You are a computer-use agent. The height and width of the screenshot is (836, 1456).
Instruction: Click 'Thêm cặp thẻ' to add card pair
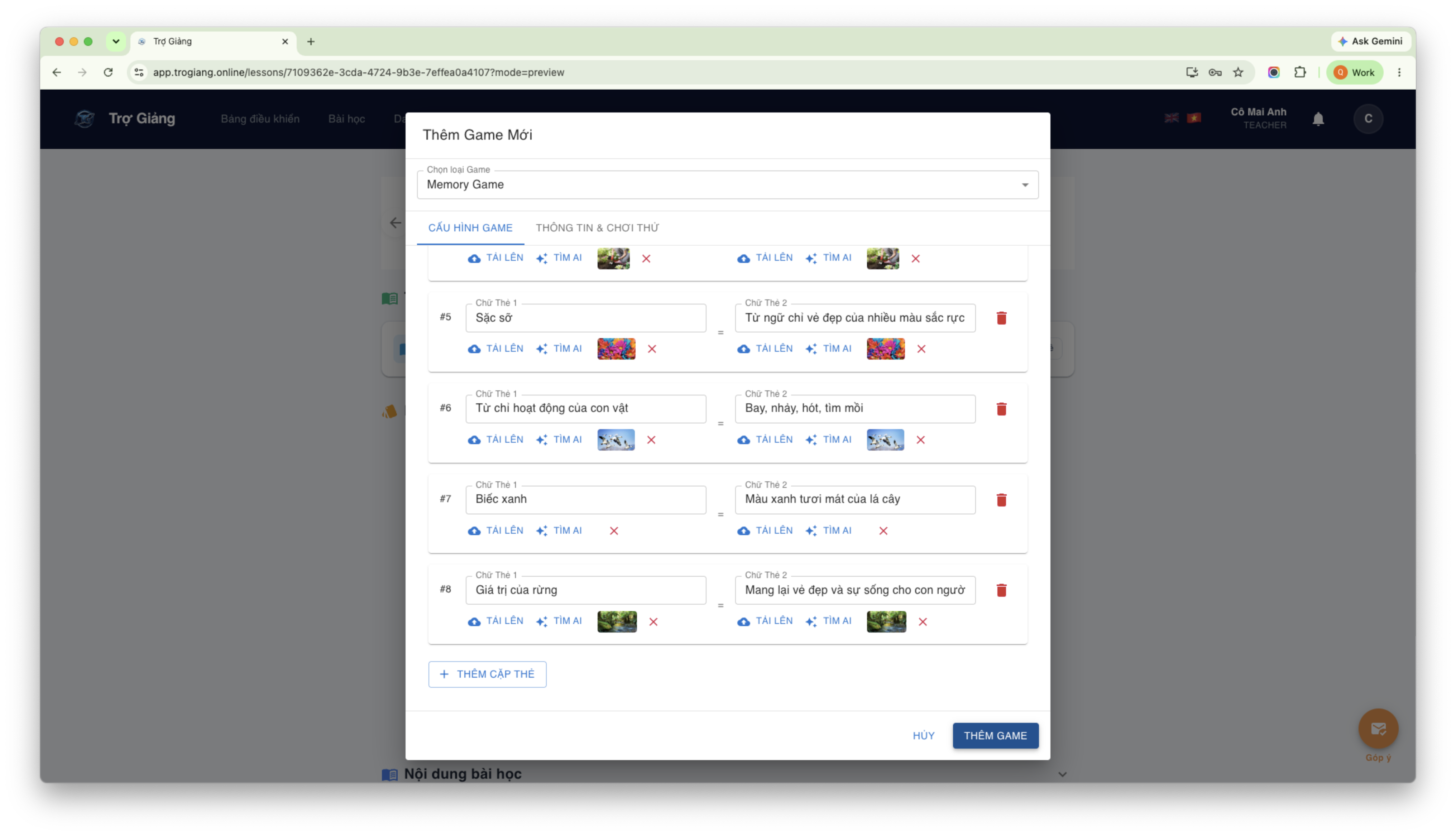[487, 674]
